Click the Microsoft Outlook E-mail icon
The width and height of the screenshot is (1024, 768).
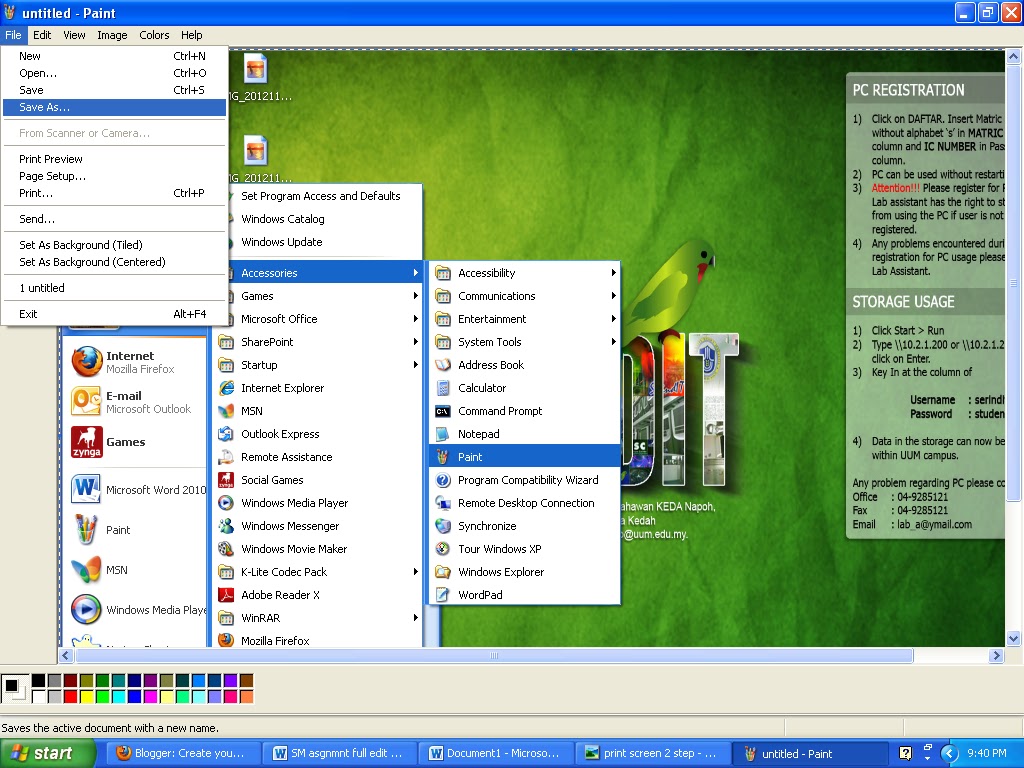(x=87, y=402)
